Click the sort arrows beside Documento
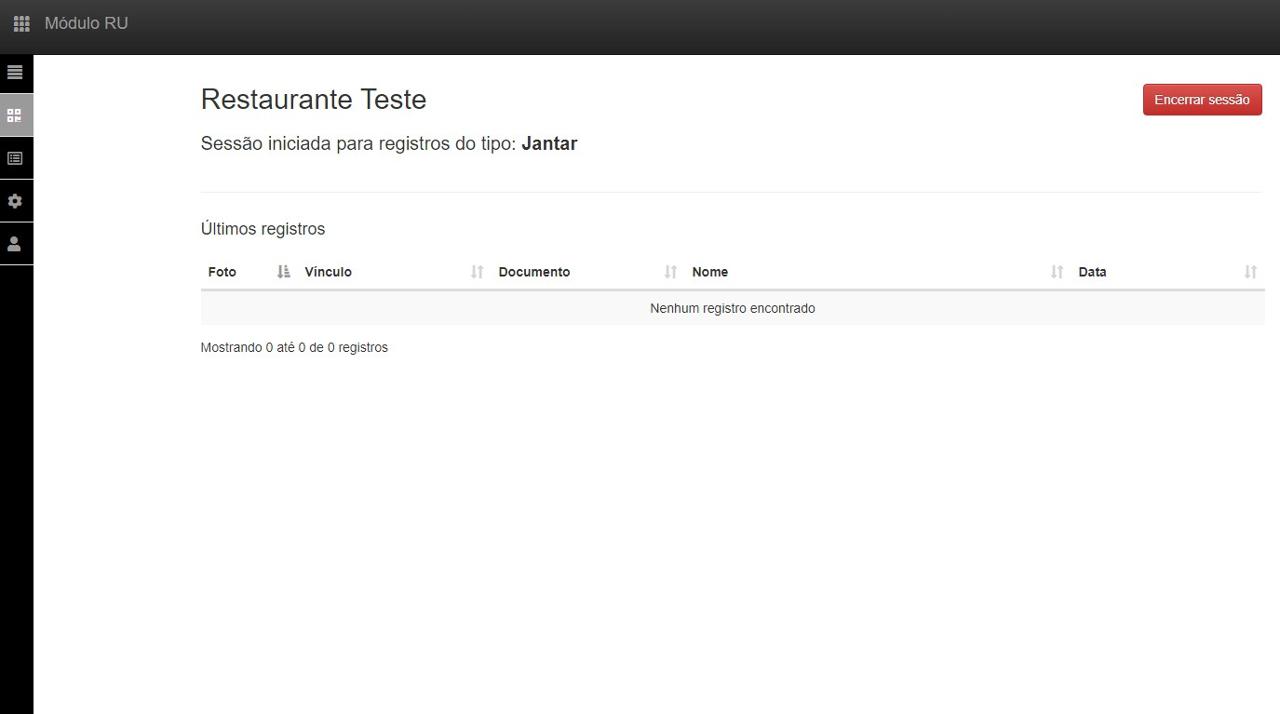Screen dimensions: 1280x714 coord(670,272)
